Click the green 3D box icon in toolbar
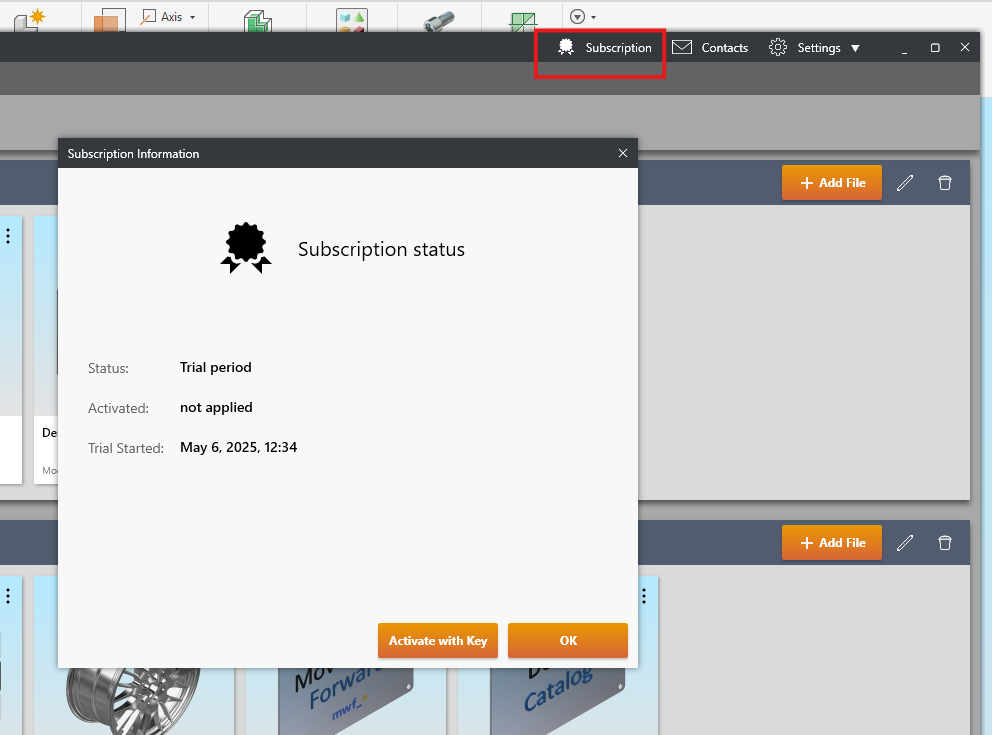 tap(258, 20)
